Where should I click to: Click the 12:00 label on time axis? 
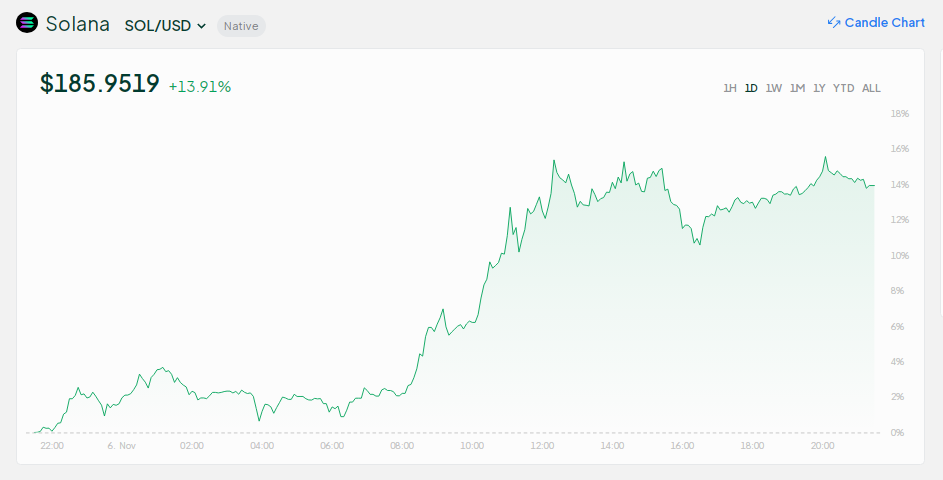(543, 446)
